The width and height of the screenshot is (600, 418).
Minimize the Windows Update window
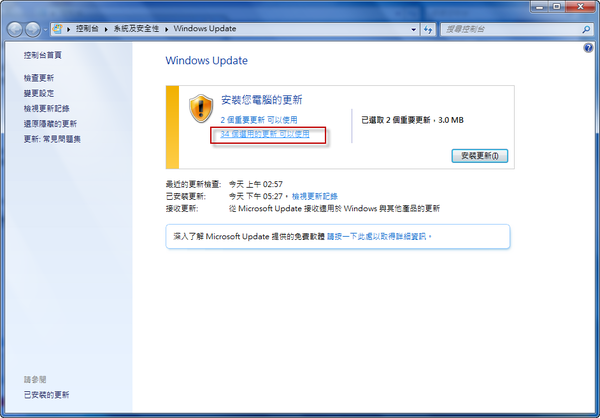click(x=540, y=7)
